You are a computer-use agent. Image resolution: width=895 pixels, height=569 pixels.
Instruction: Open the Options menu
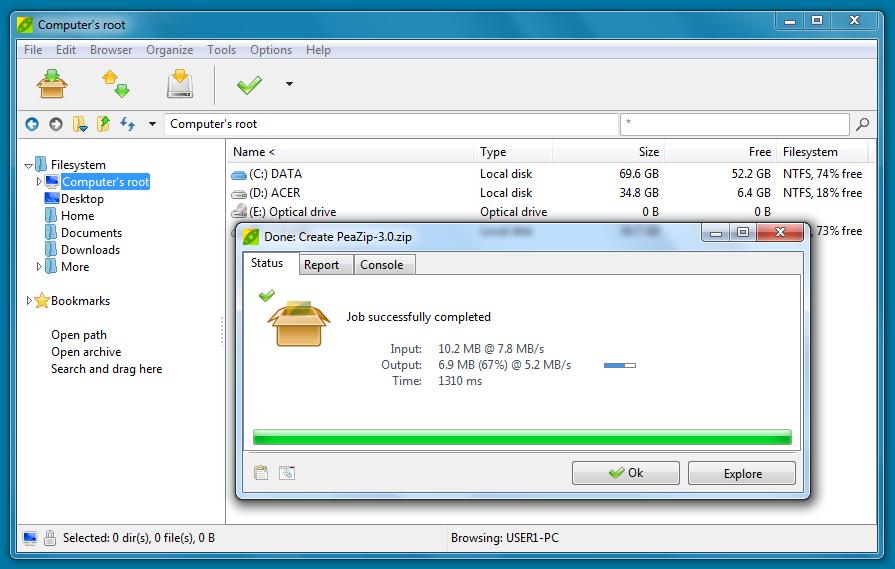271,50
